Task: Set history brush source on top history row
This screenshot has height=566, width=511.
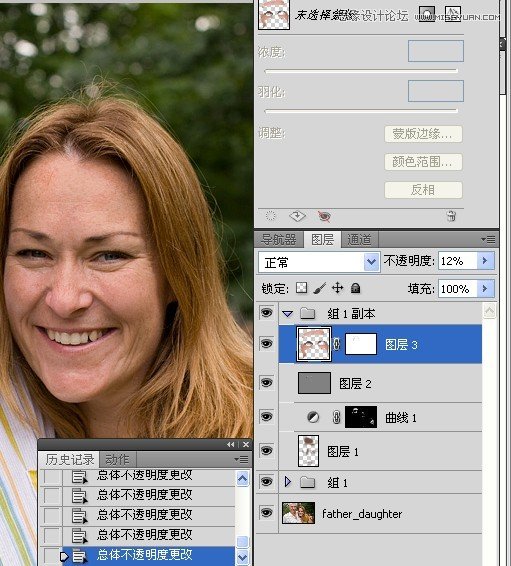Action: (x=53, y=476)
